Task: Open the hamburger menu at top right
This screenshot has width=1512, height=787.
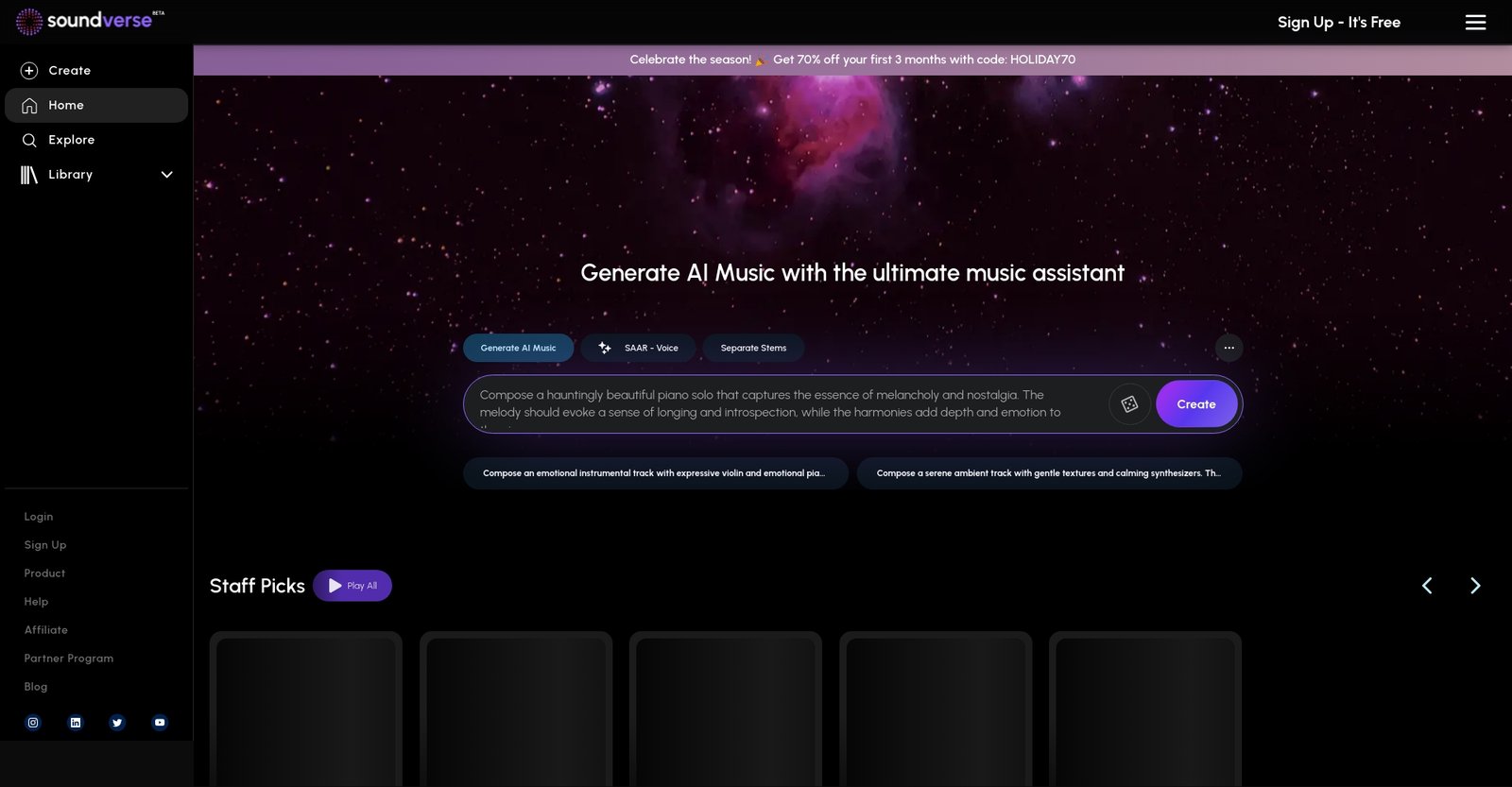Action: pyautogui.click(x=1475, y=22)
